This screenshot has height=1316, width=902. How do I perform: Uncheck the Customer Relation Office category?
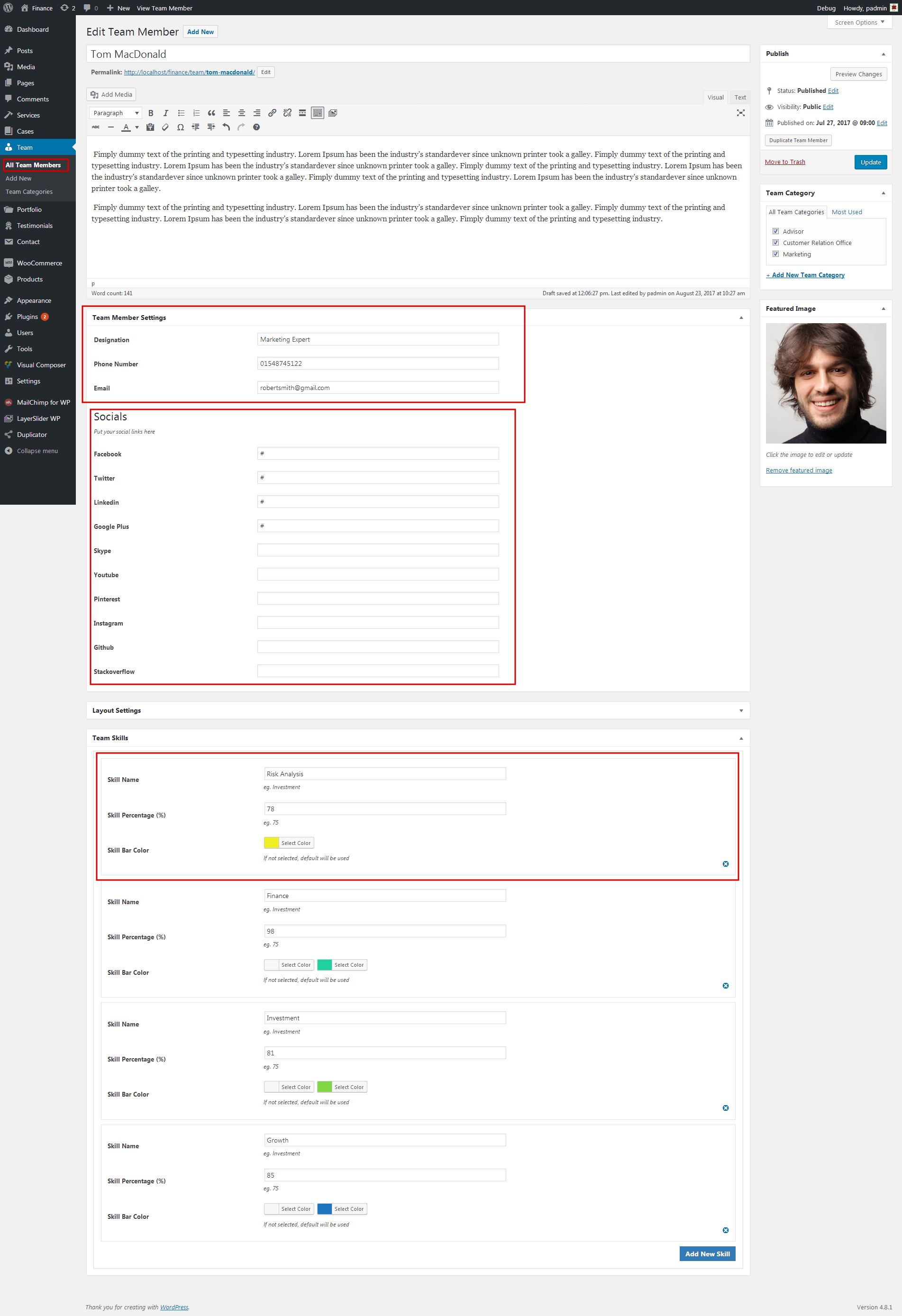[x=776, y=242]
